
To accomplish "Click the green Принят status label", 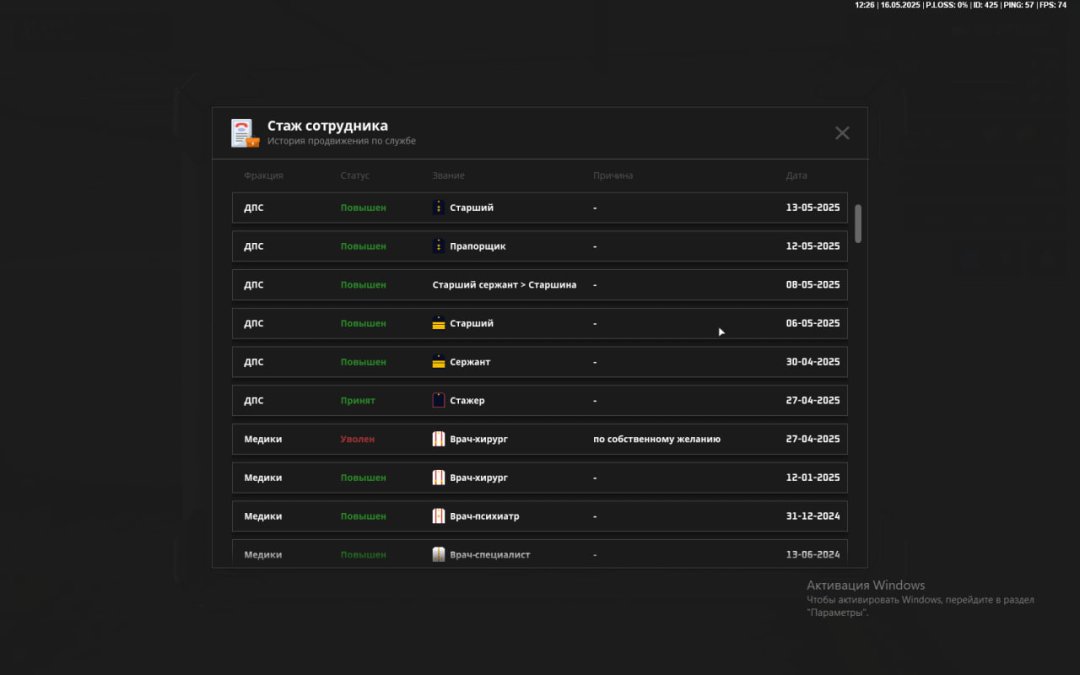I will tap(357, 401).
